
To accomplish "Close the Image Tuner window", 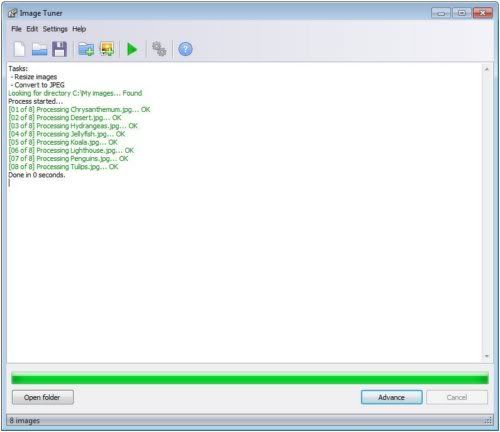I will pos(483,13).
